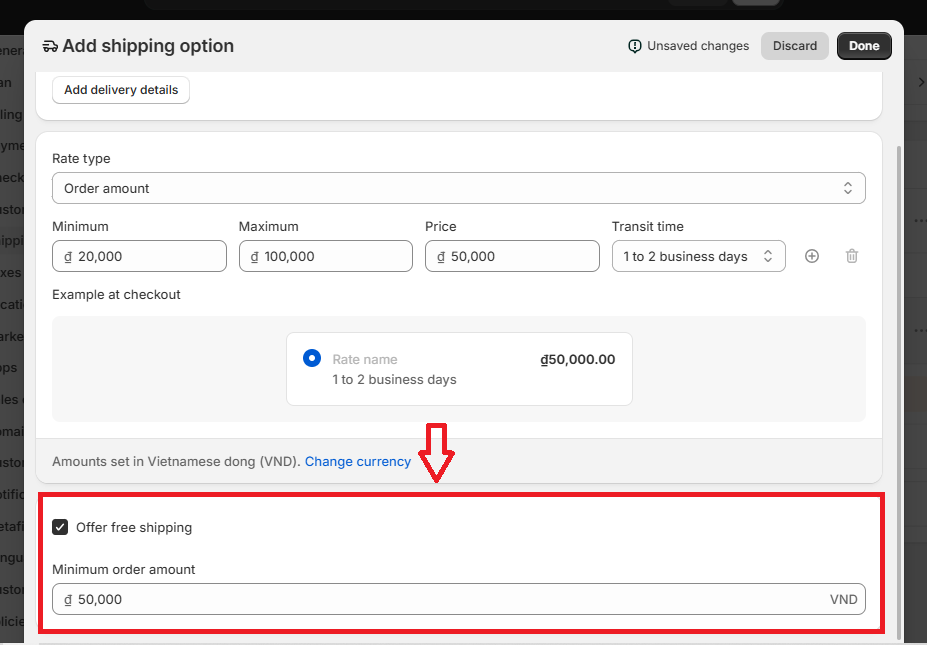The image size is (927, 645).
Task: Click the Price input field
Action: pyautogui.click(x=512, y=256)
